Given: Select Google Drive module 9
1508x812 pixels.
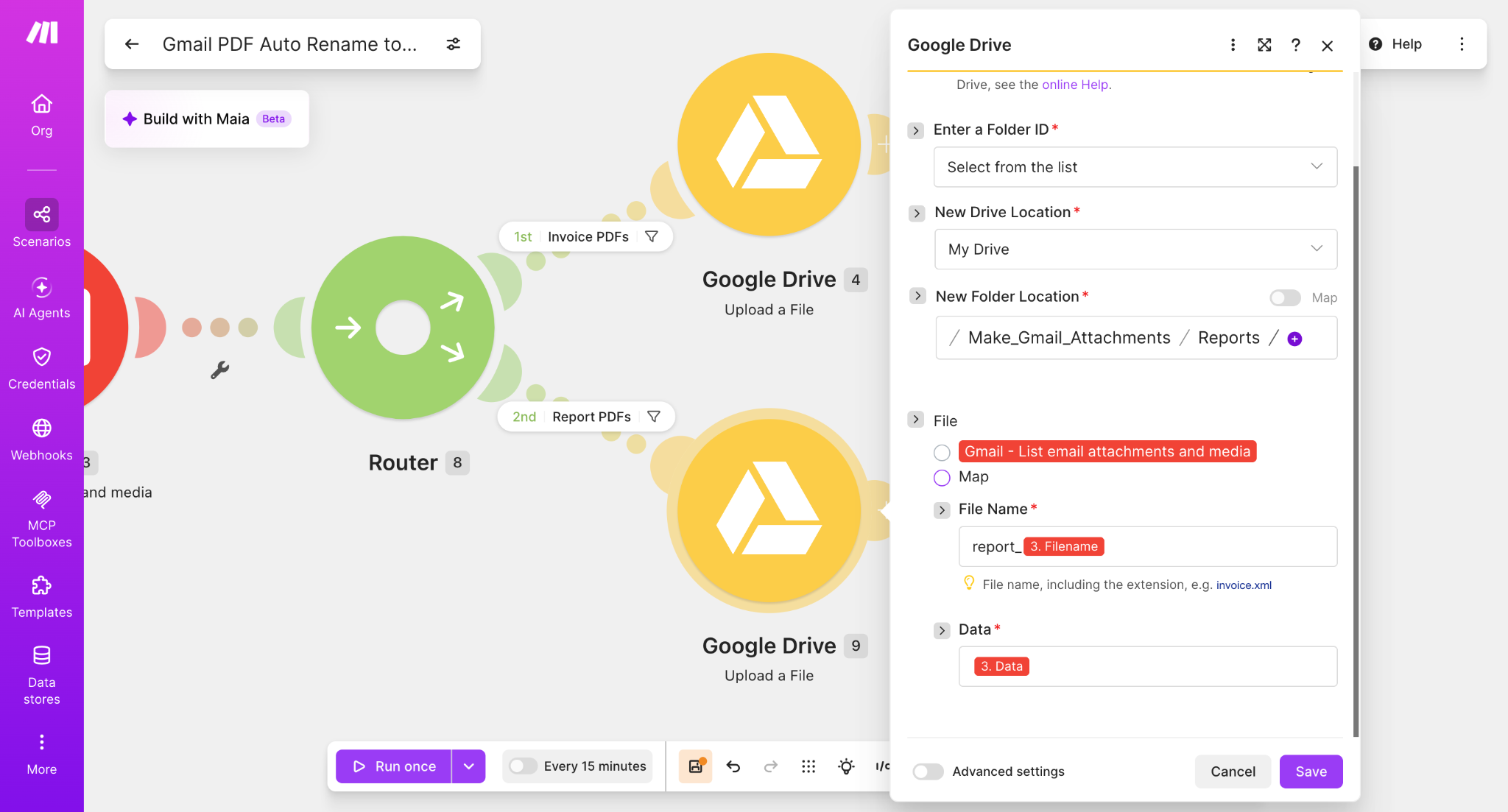Looking at the screenshot, I should (769, 510).
